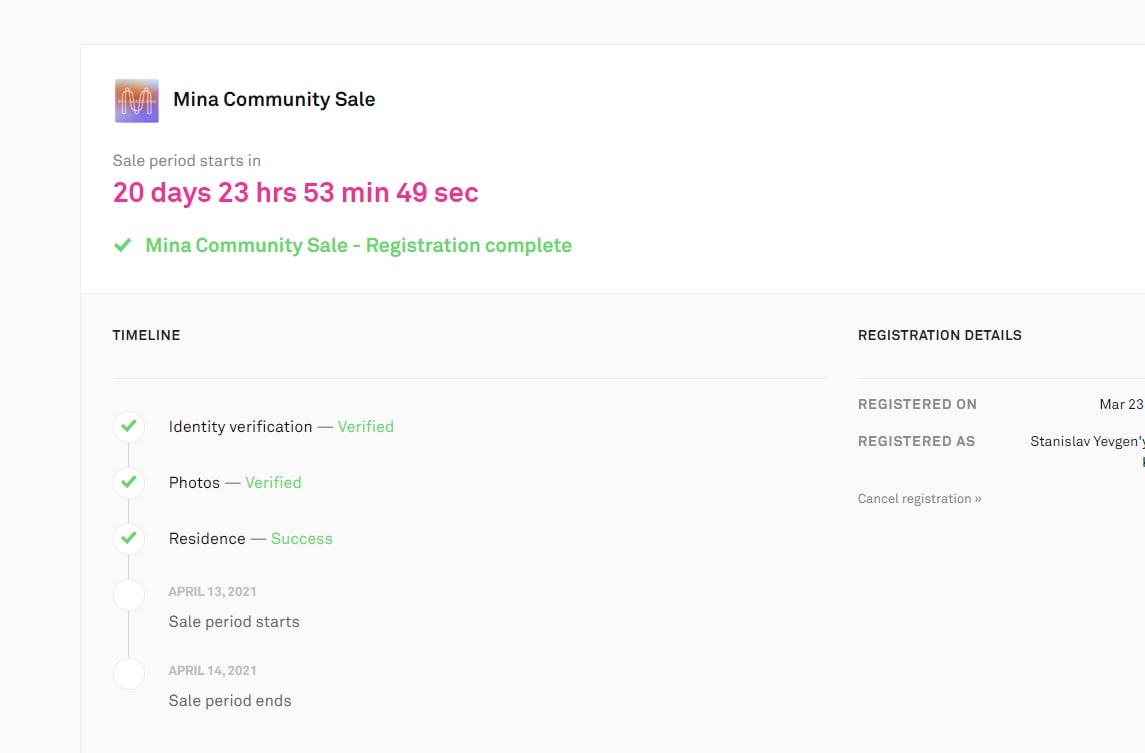Select the April 13, 2021 timeline marker circle
Screen dimensions: 1145x753
pyautogui.click(x=129, y=595)
